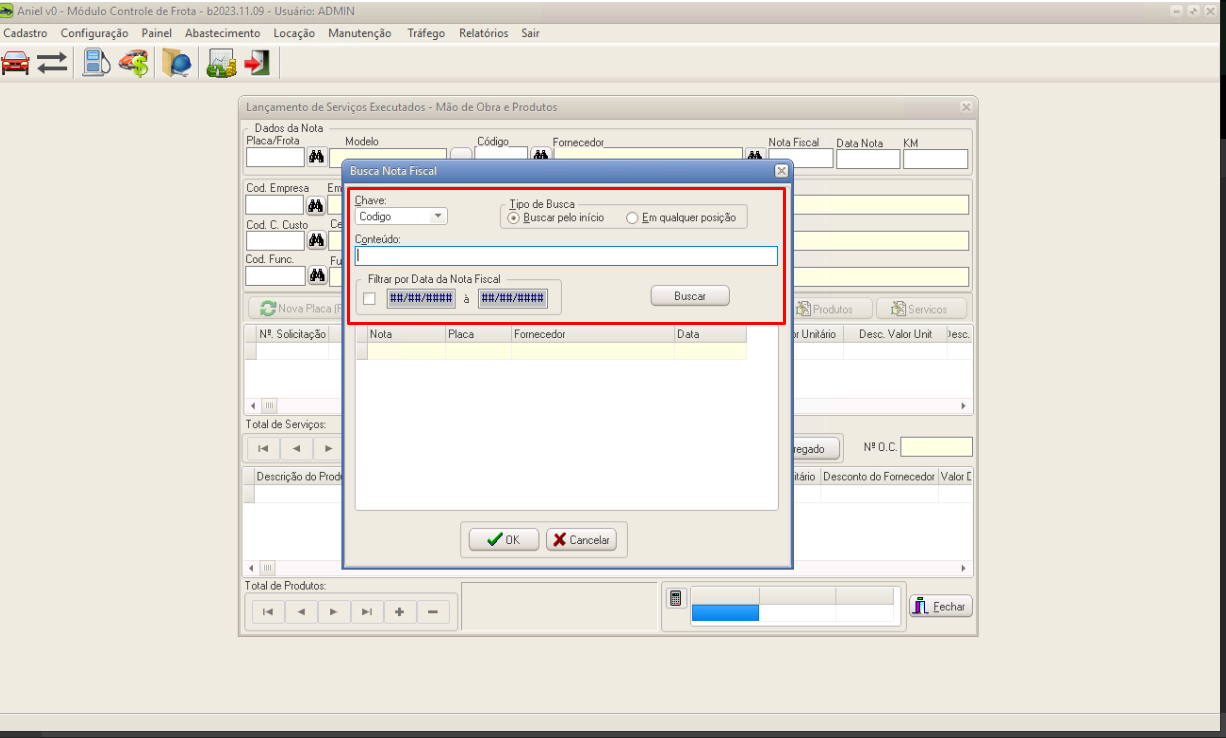This screenshot has width=1226, height=738.
Task: Click the Cancelar button
Action: (x=581, y=540)
